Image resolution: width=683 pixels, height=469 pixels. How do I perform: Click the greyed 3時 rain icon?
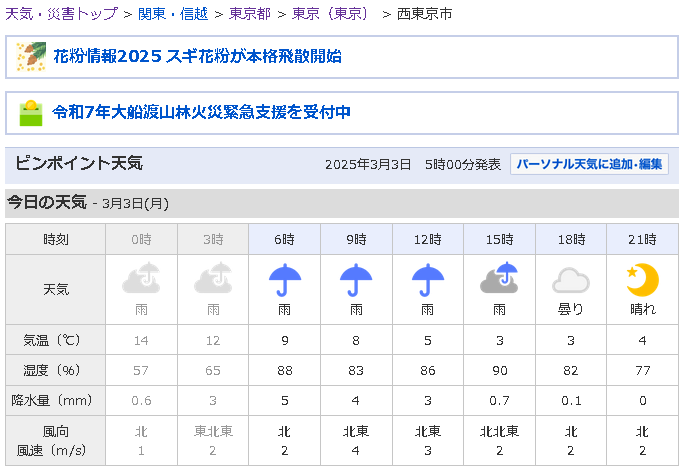point(213,279)
